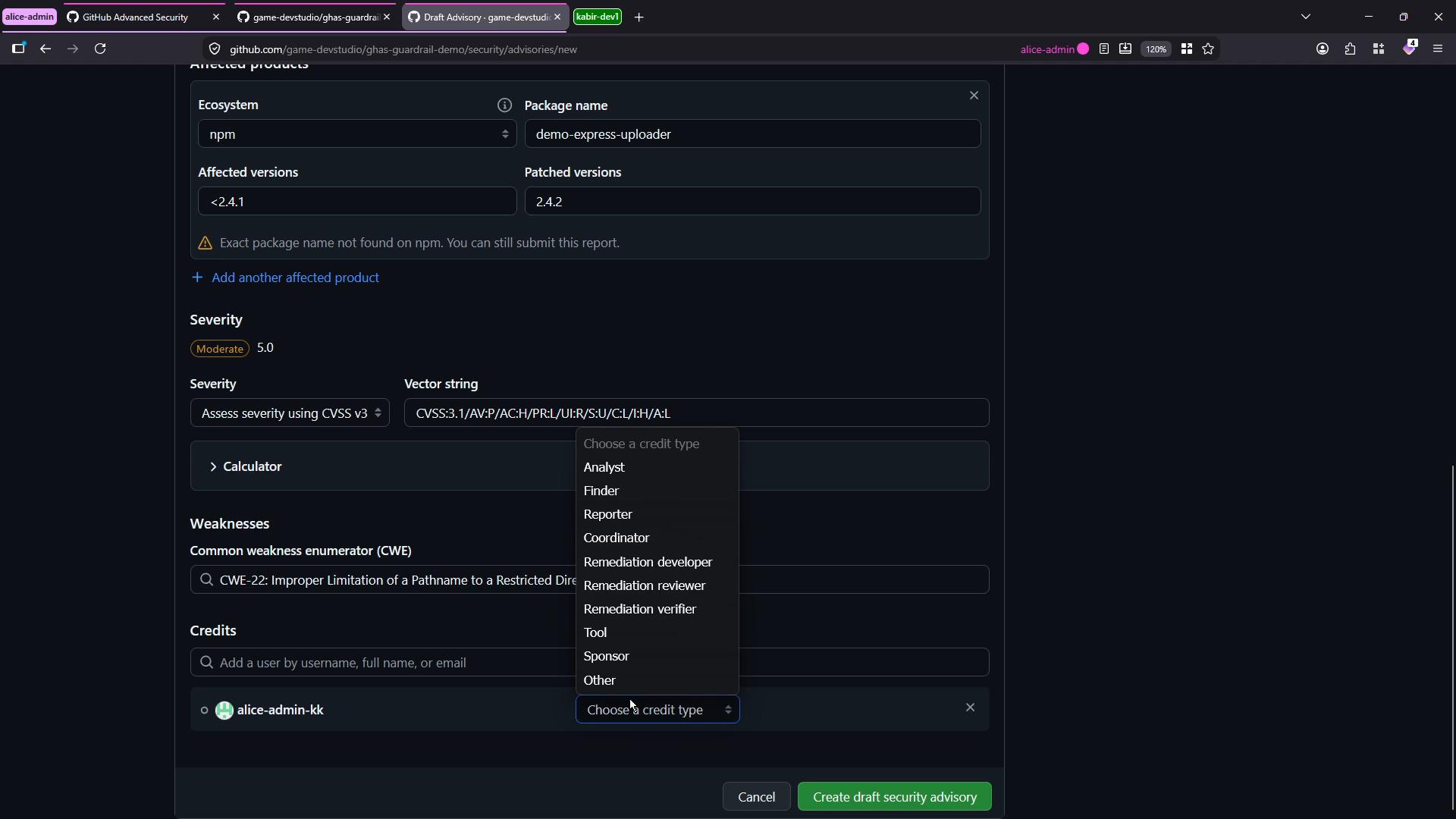
Task: Reload the page
Action: (x=100, y=49)
